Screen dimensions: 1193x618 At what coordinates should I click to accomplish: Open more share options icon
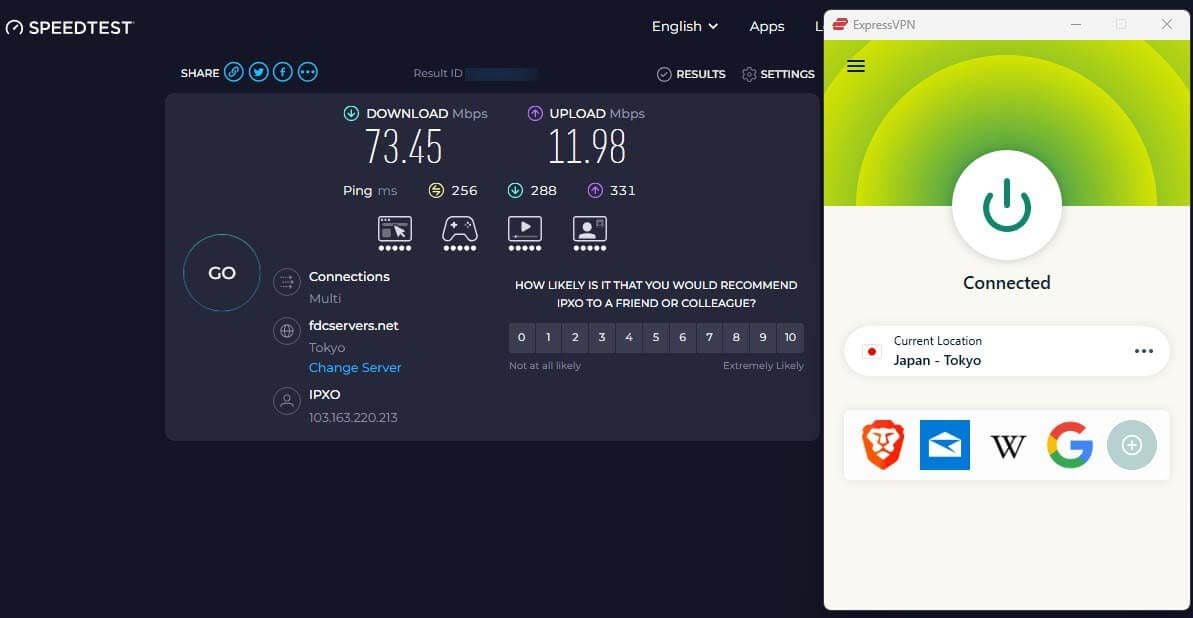coord(307,72)
